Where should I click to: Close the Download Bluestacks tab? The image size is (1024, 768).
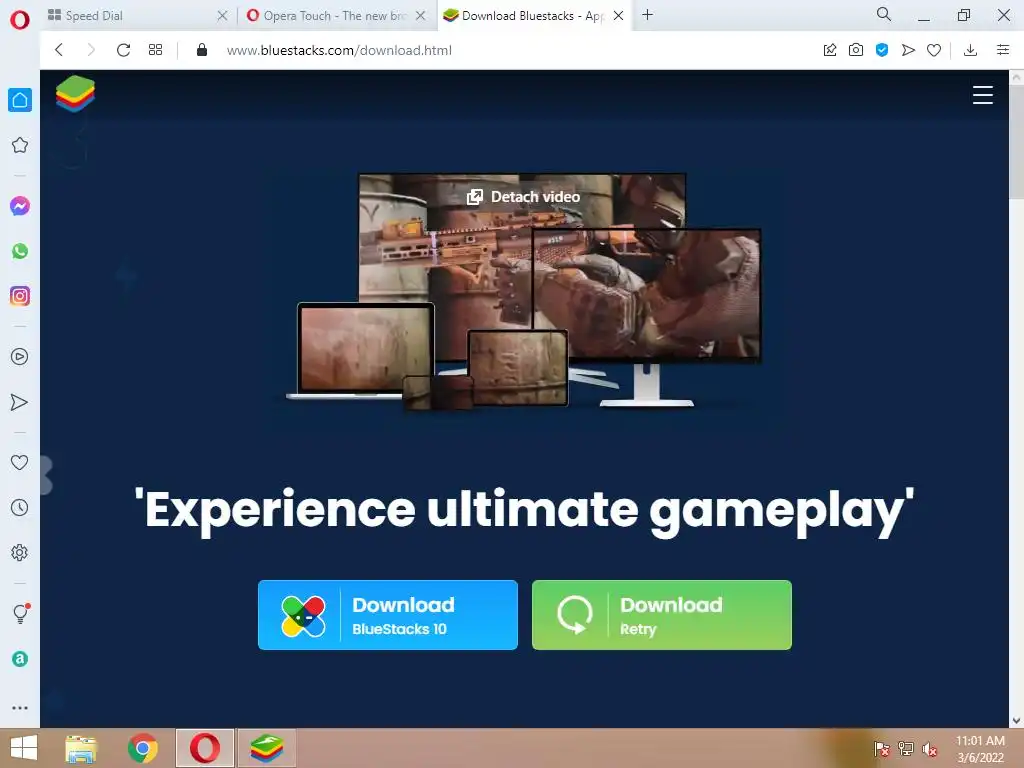(618, 16)
